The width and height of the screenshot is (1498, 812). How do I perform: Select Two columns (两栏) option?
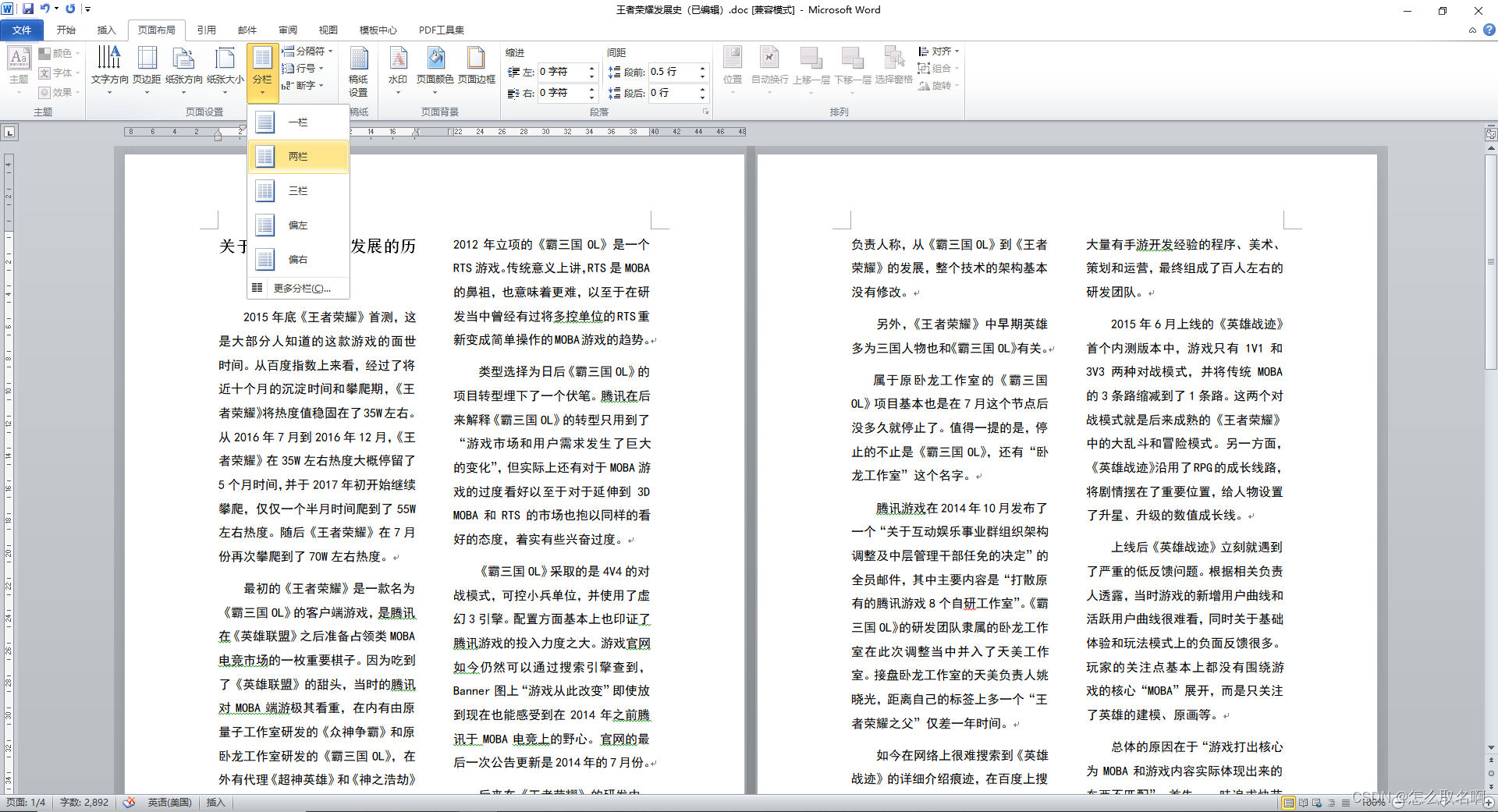(298, 156)
